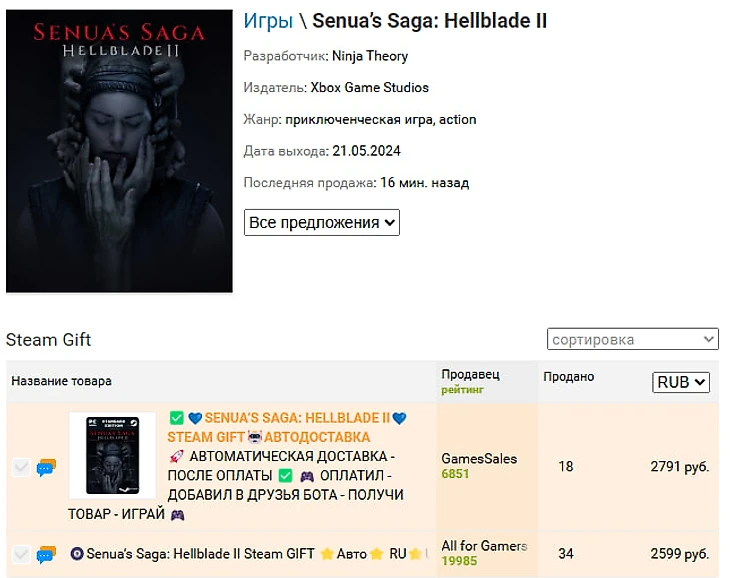Click the rocket icon next to АВТОМАТИЧЕСКАЯ ДОСТАВКА
The height and width of the screenshot is (578, 730).
tap(176, 457)
